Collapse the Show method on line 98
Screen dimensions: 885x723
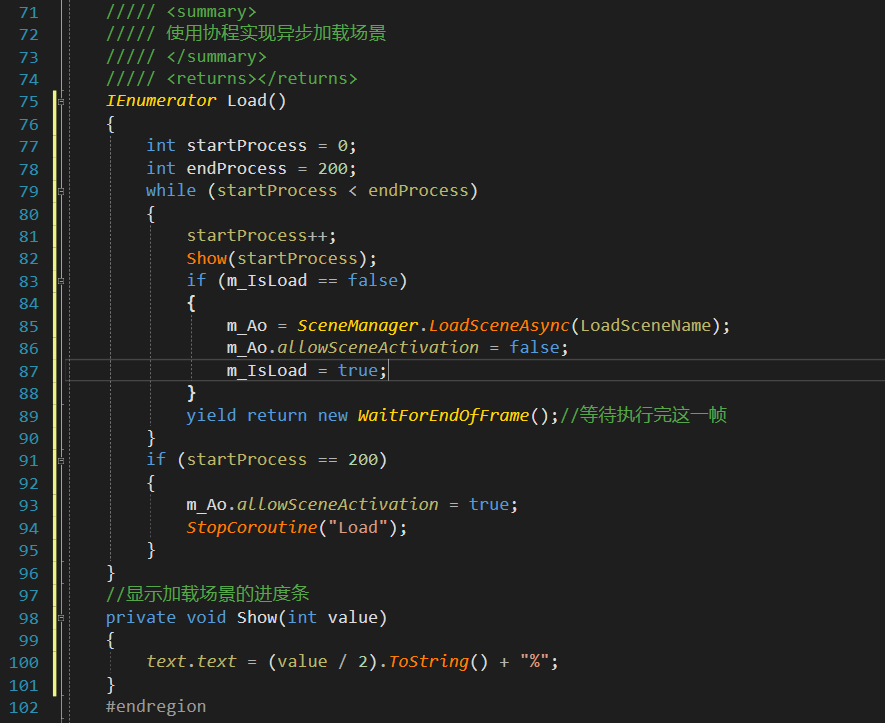click(x=62, y=617)
